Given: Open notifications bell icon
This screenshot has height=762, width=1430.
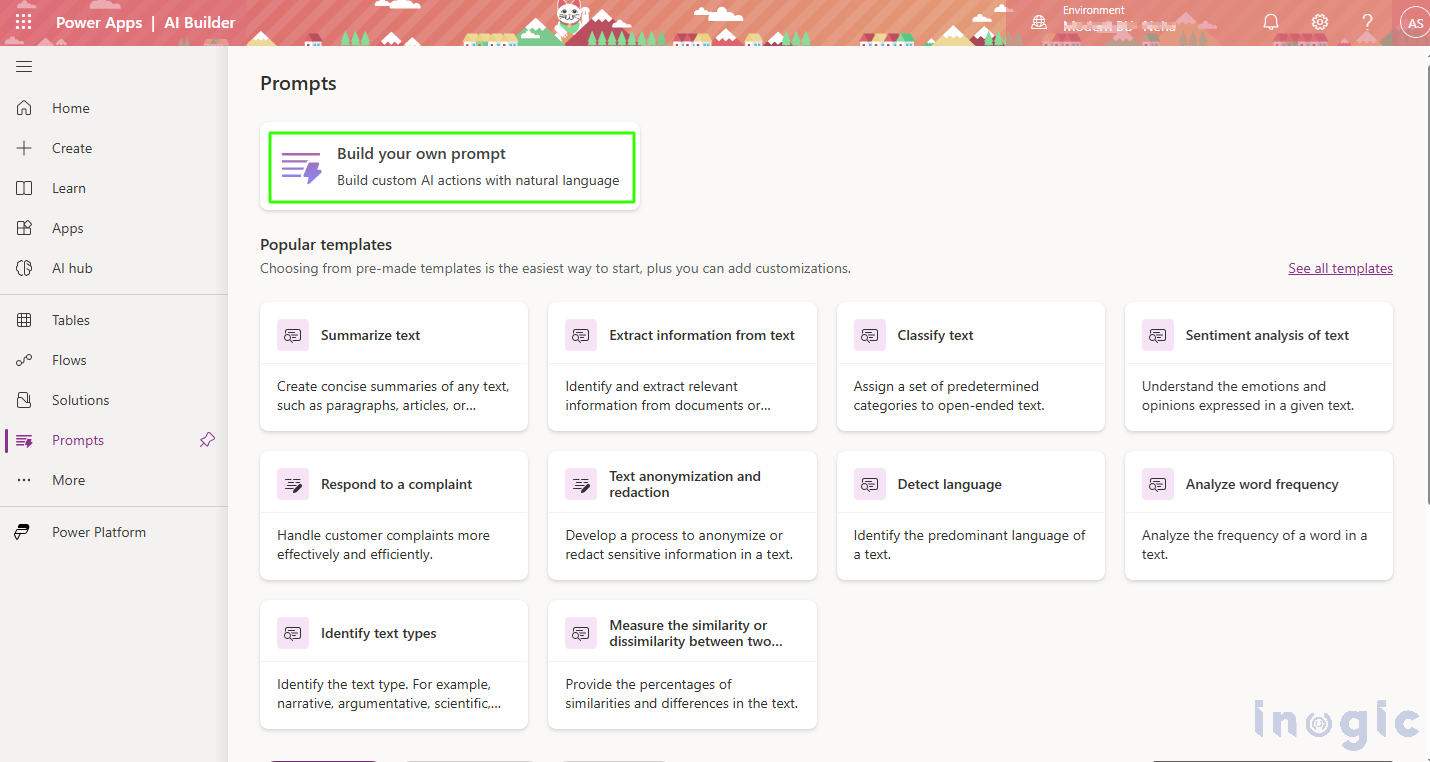Looking at the screenshot, I should [1271, 22].
